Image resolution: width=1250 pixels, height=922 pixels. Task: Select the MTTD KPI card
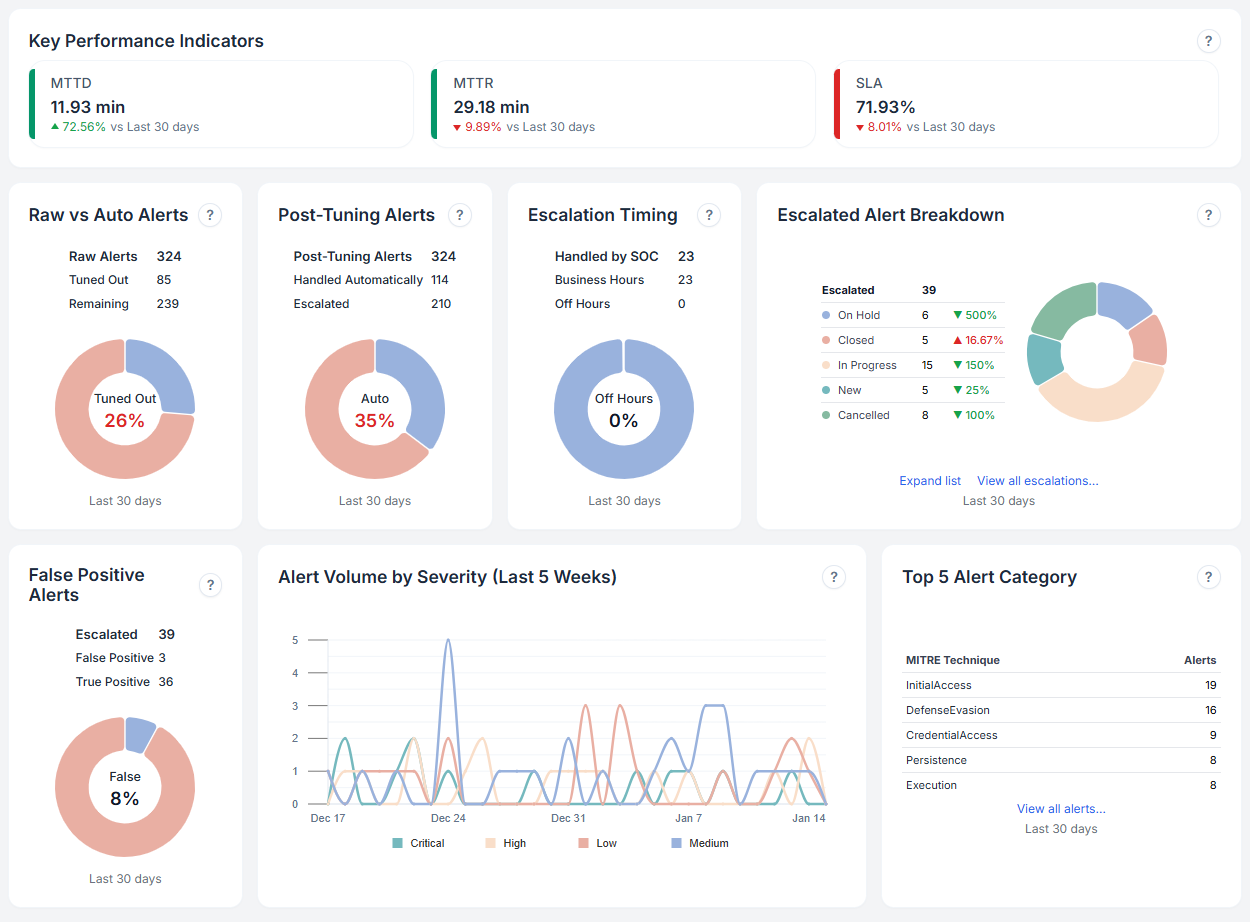point(221,104)
